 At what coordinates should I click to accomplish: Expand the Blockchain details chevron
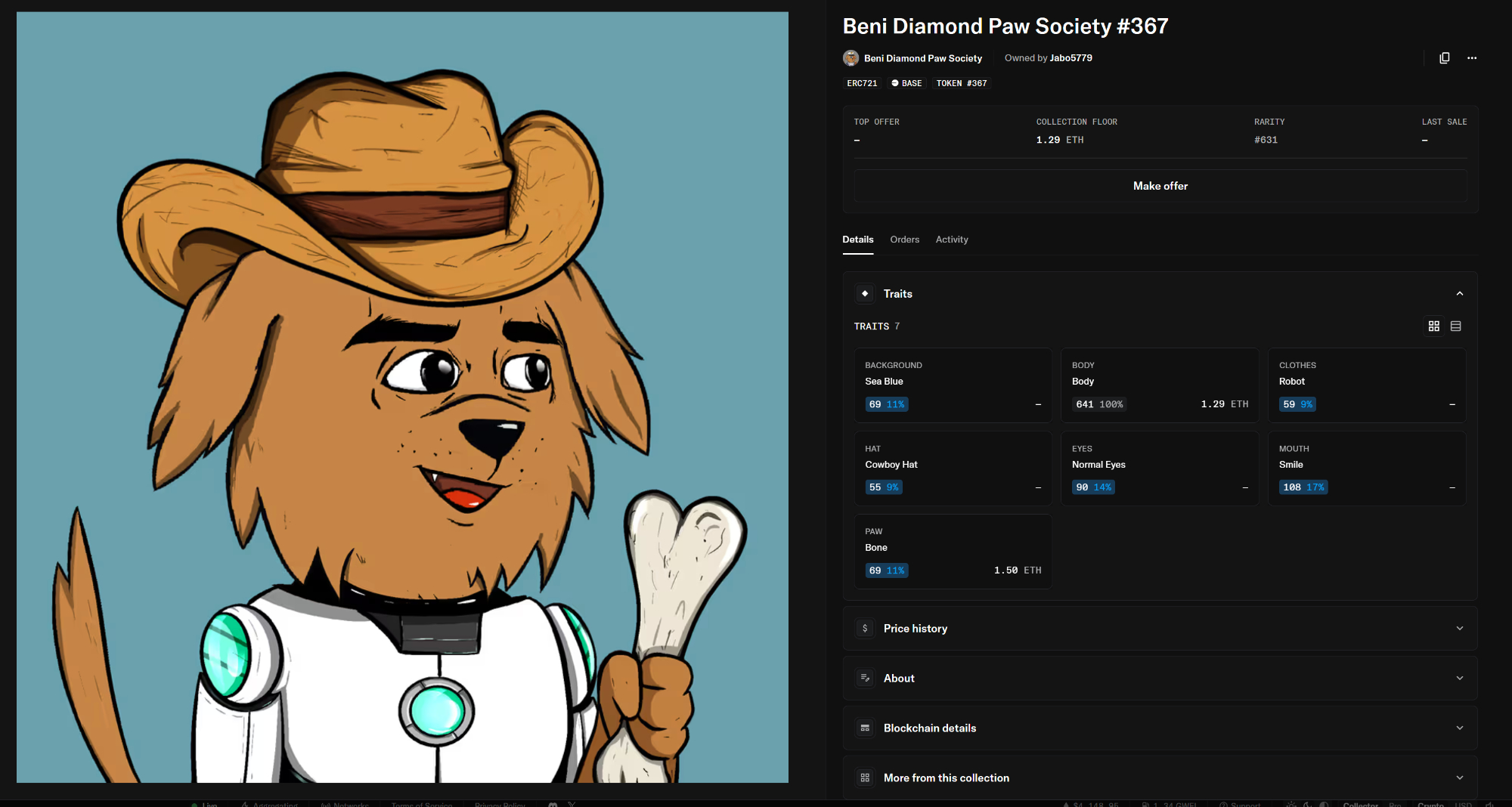(1460, 728)
